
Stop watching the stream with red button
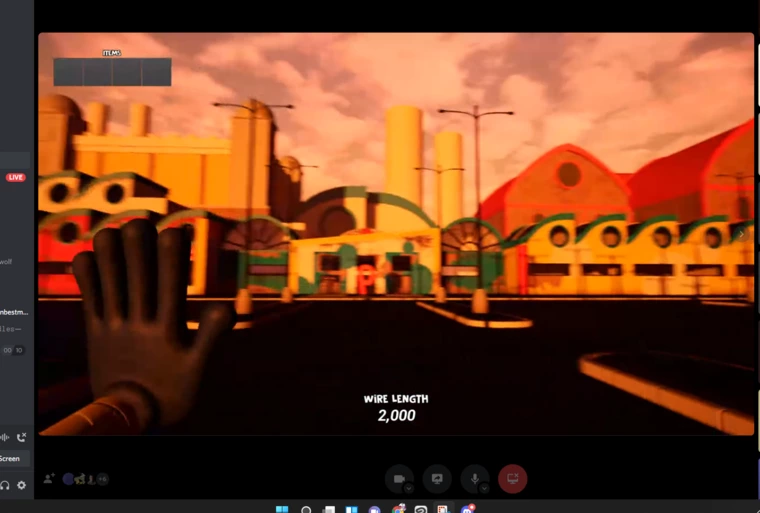click(x=512, y=479)
